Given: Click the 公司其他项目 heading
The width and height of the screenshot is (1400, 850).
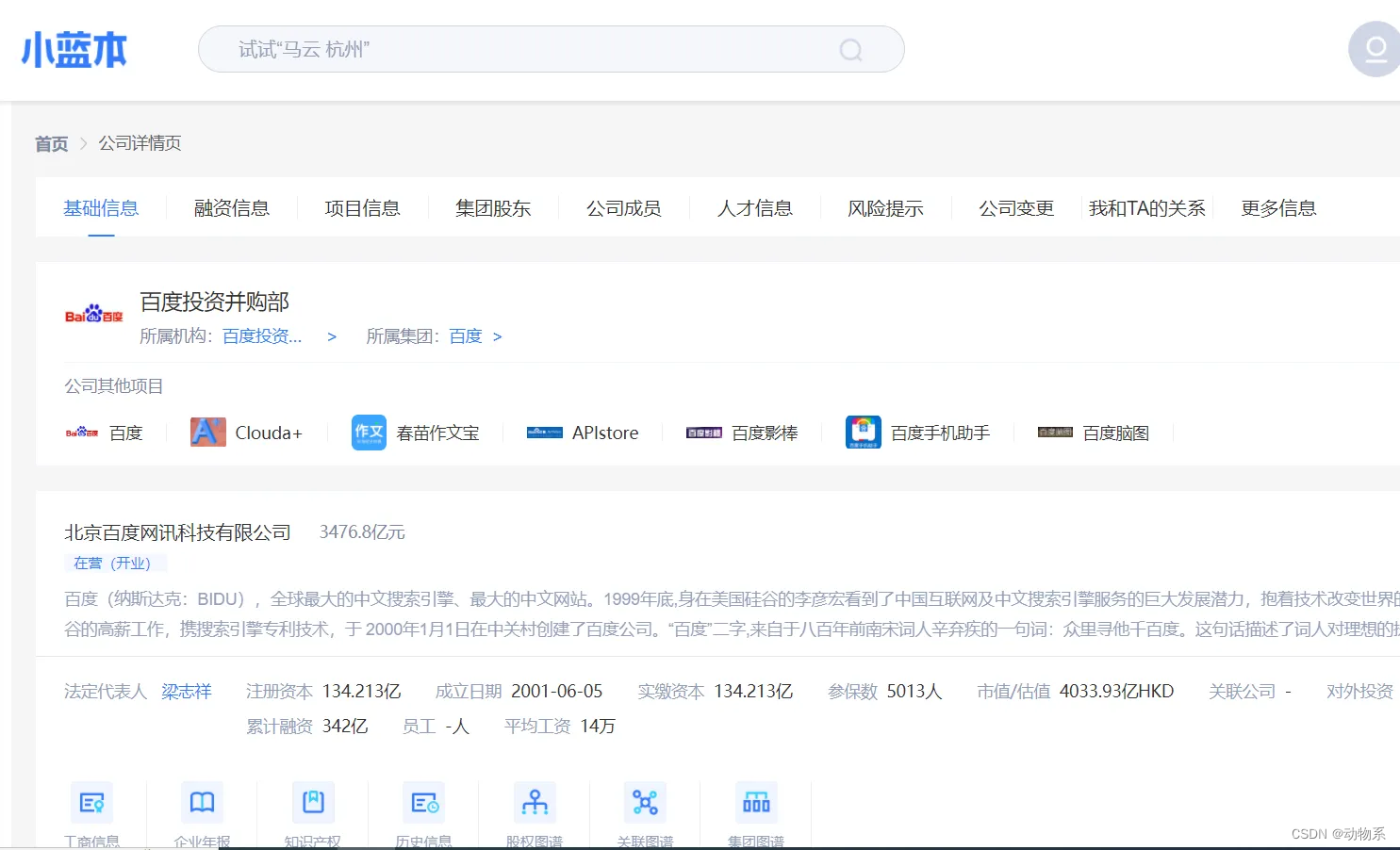Looking at the screenshot, I should (x=114, y=386).
